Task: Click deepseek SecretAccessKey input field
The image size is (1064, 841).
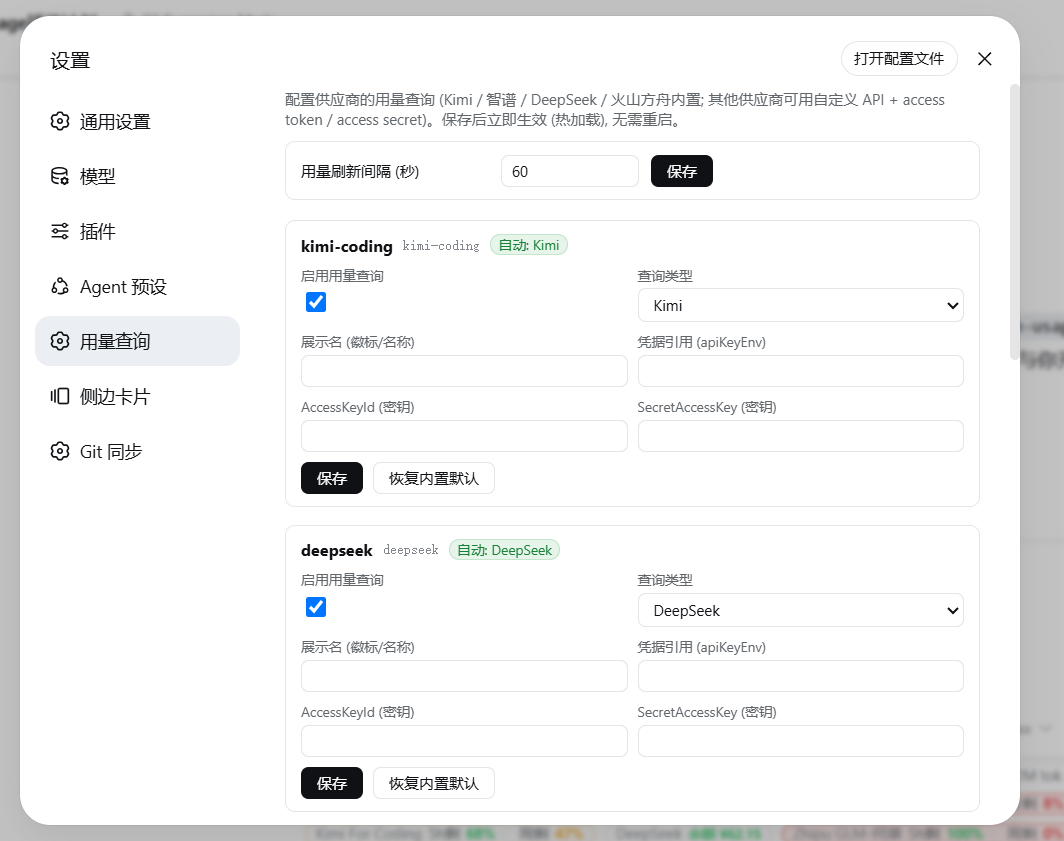Action: tap(801, 741)
